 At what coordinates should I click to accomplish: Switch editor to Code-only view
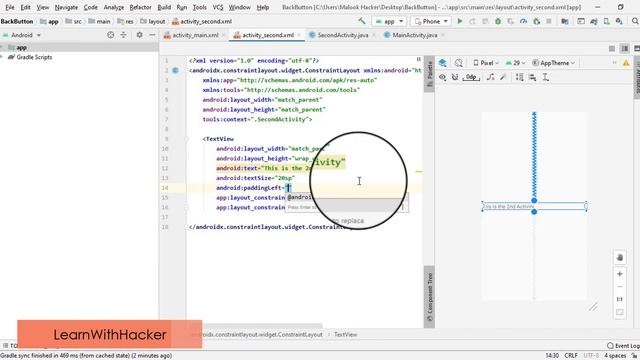[x=611, y=49]
